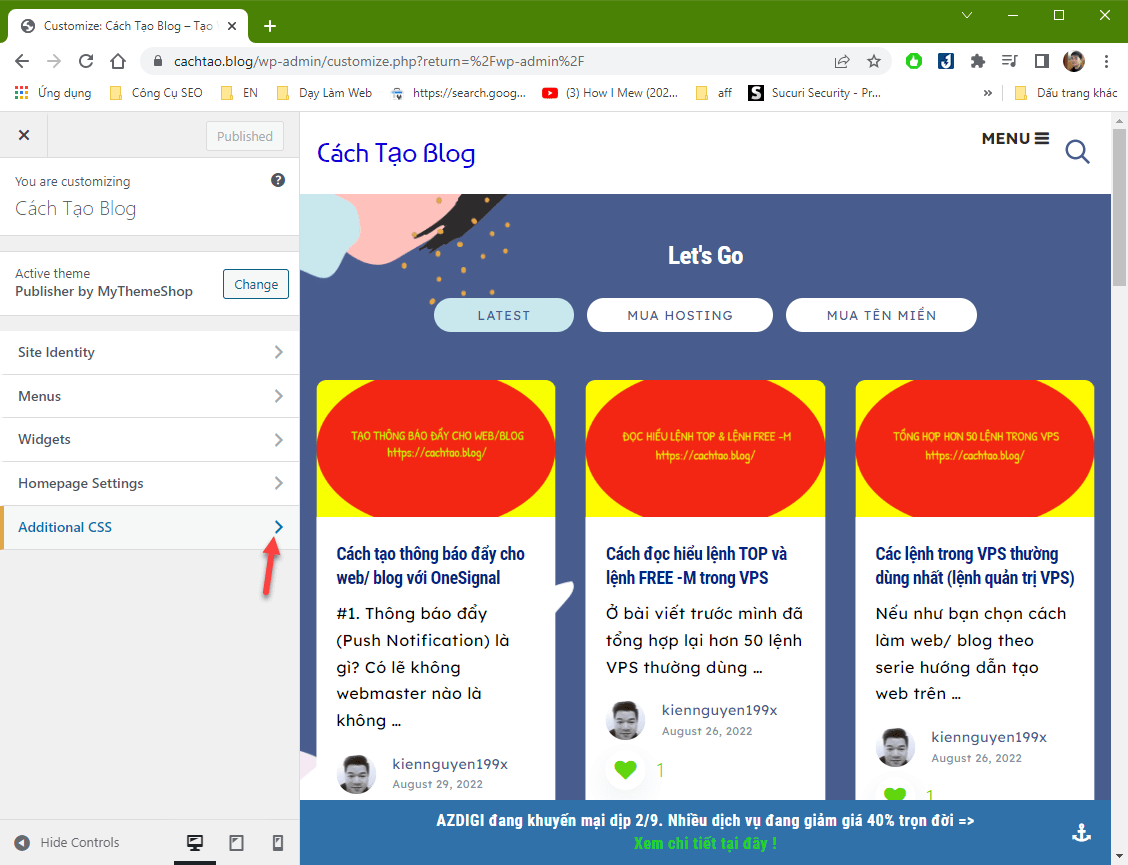
Task: Open Site Identity section
Action: [x=150, y=353]
